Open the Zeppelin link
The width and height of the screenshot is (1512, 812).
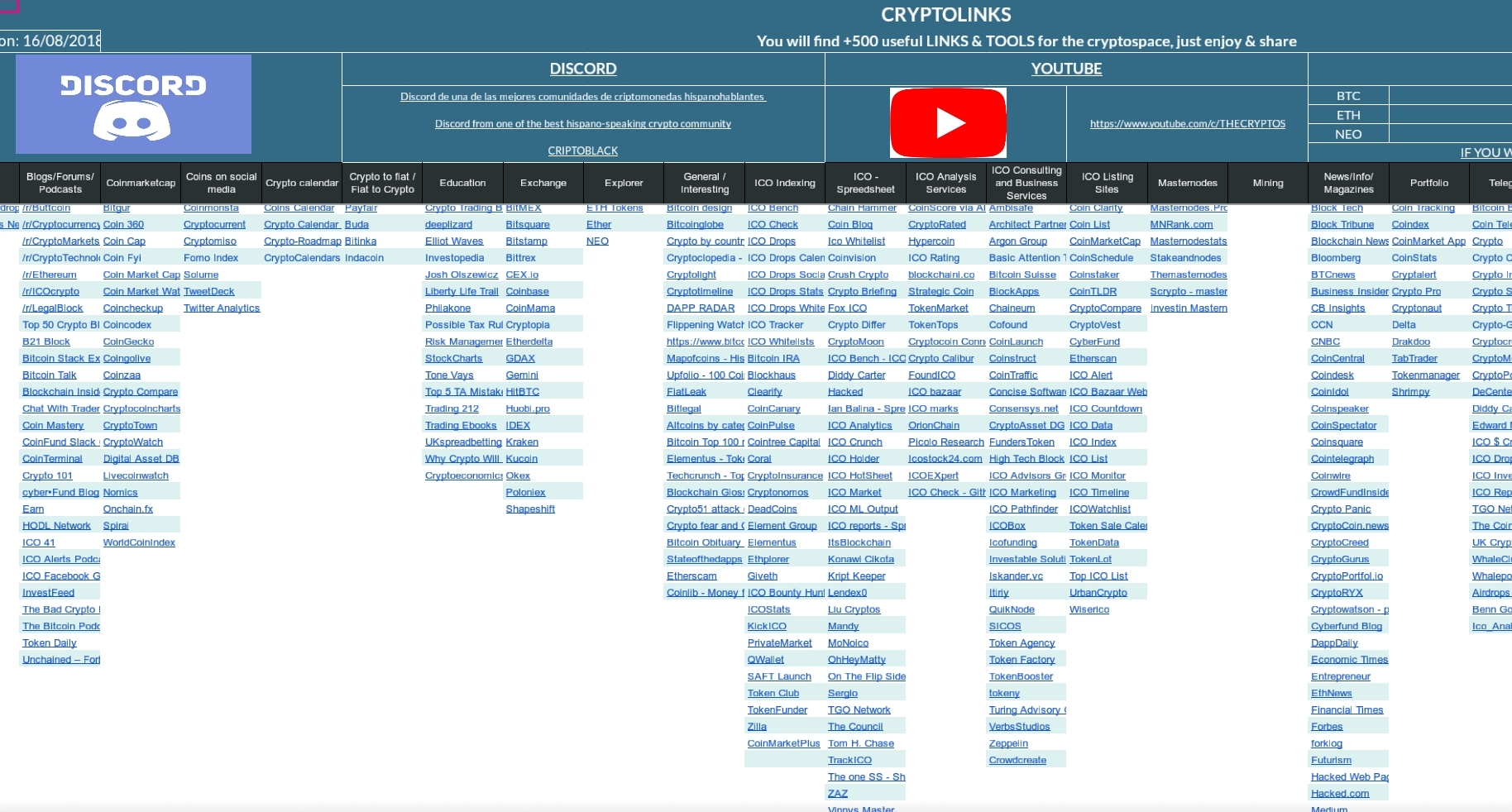point(1008,743)
